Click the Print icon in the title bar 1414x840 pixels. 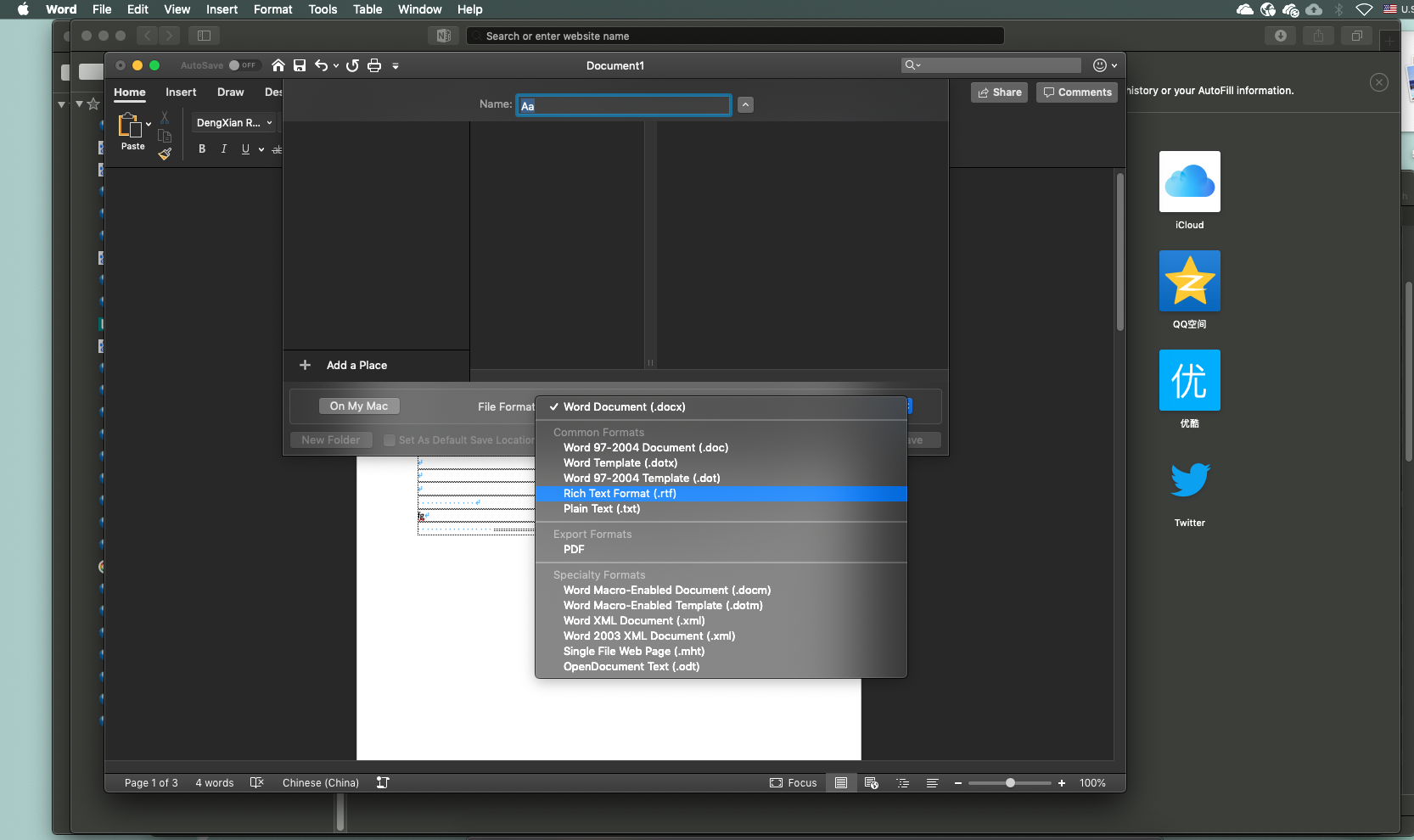pyautogui.click(x=374, y=65)
